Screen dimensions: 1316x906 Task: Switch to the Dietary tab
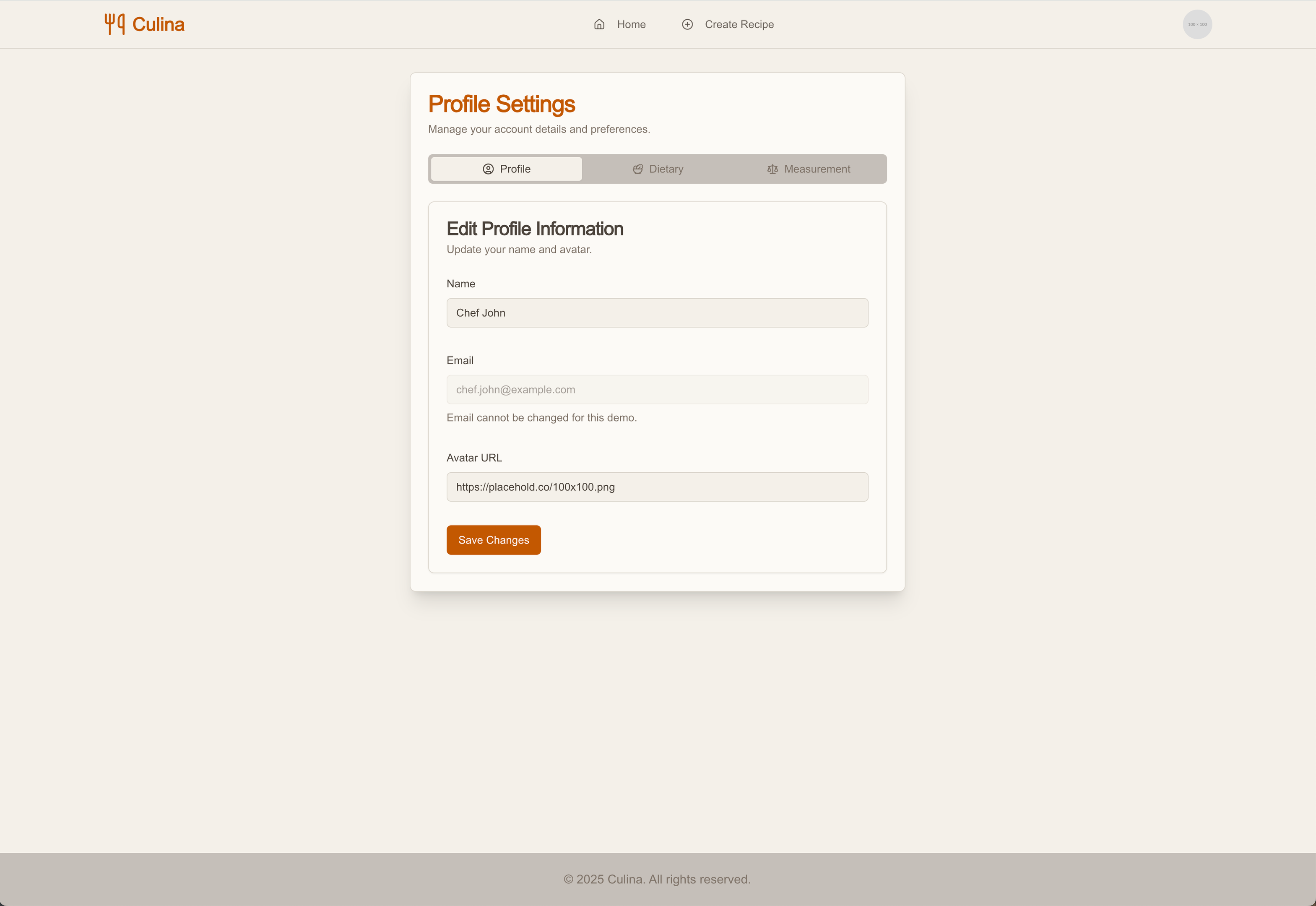(x=666, y=169)
